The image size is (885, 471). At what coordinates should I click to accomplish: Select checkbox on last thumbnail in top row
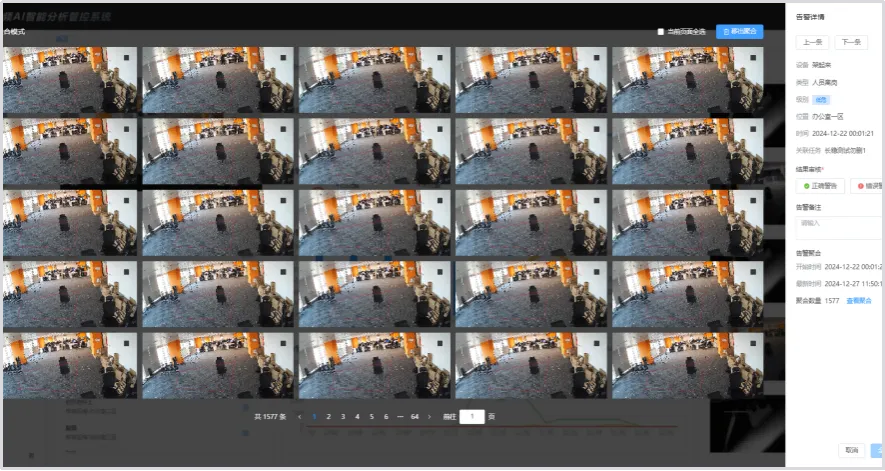click(752, 57)
